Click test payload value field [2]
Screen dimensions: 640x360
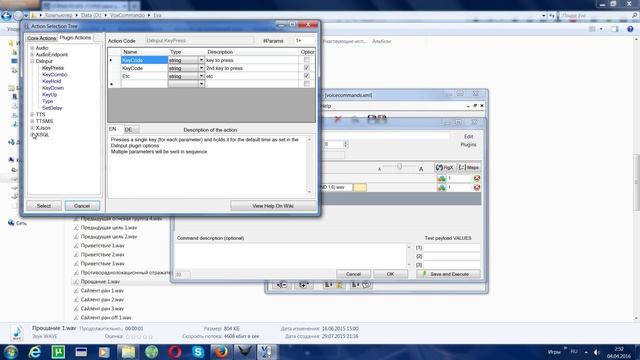click(x=451, y=256)
